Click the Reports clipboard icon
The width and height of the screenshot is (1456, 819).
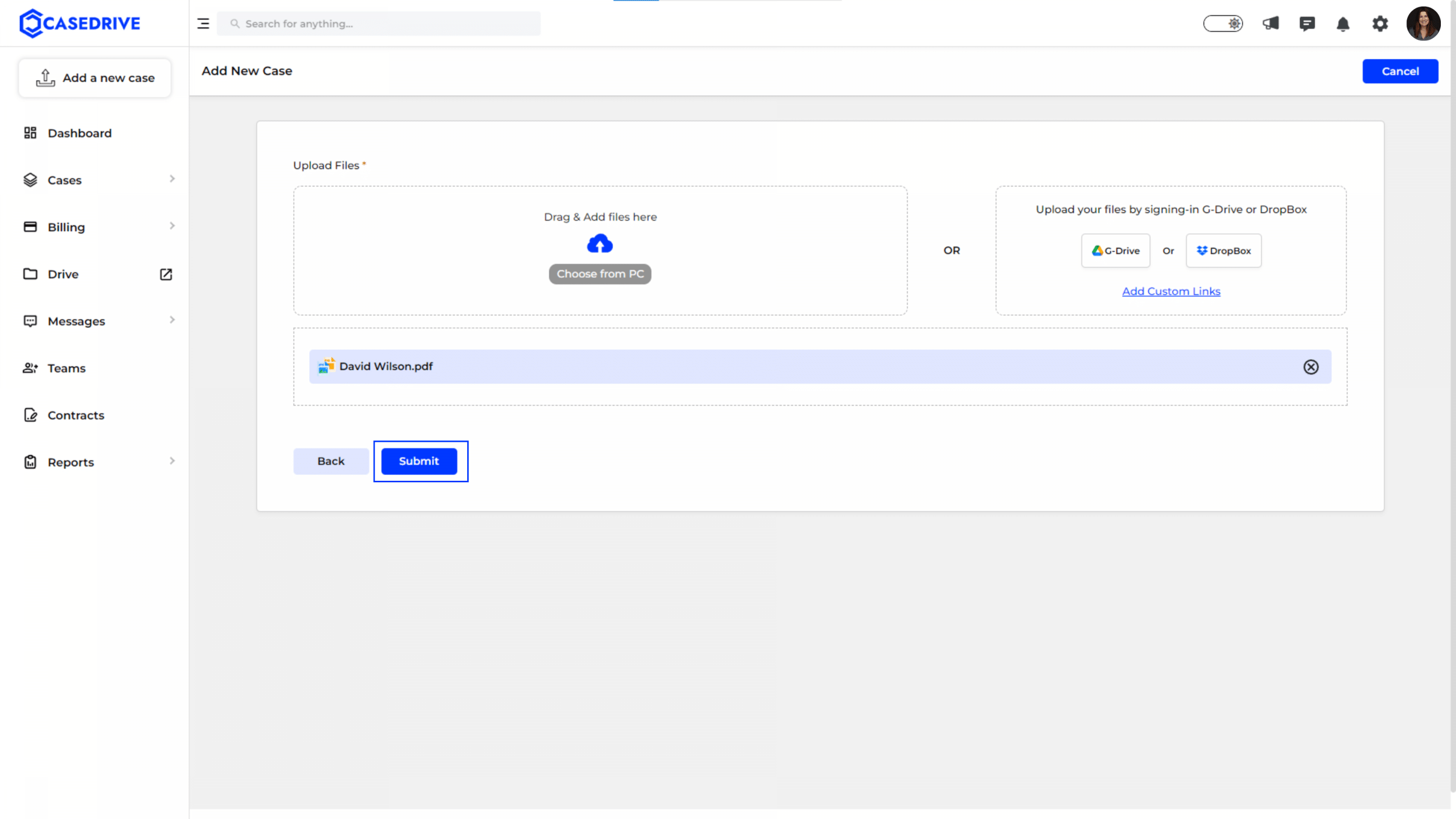[30, 462]
